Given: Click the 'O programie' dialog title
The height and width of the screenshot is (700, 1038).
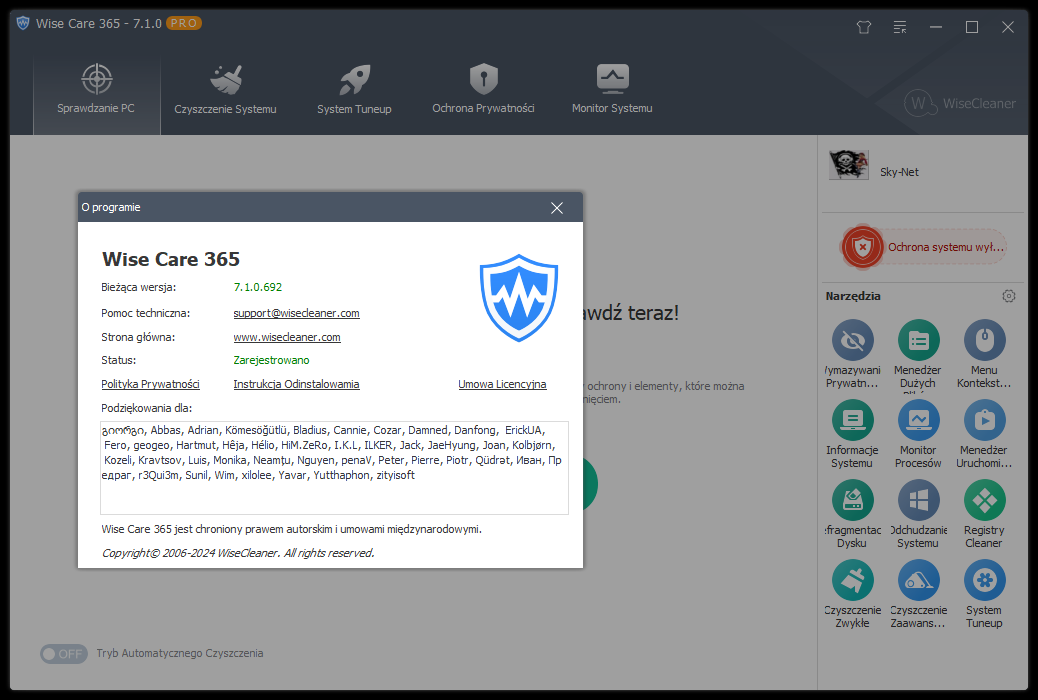Looking at the screenshot, I should 111,207.
